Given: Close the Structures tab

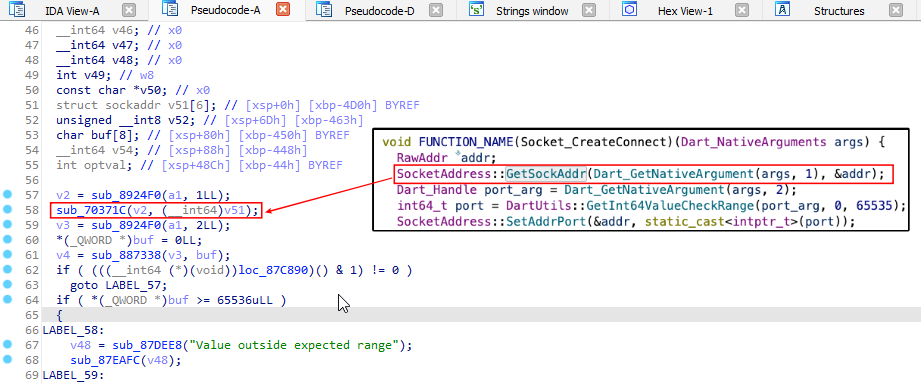Looking at the screenshot, I should (895, 10).
